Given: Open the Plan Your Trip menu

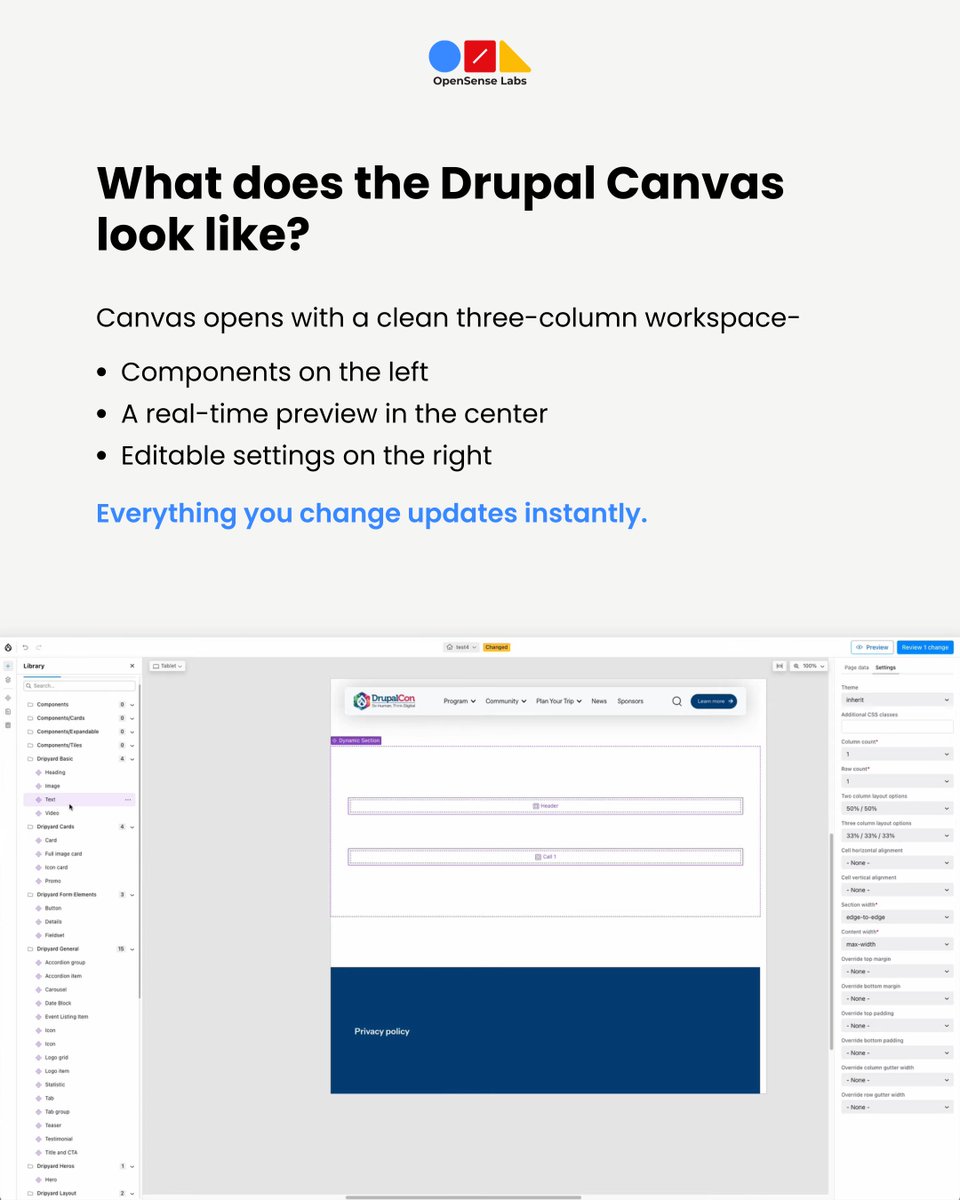Looking at the screenshot, I should [558, 701].
